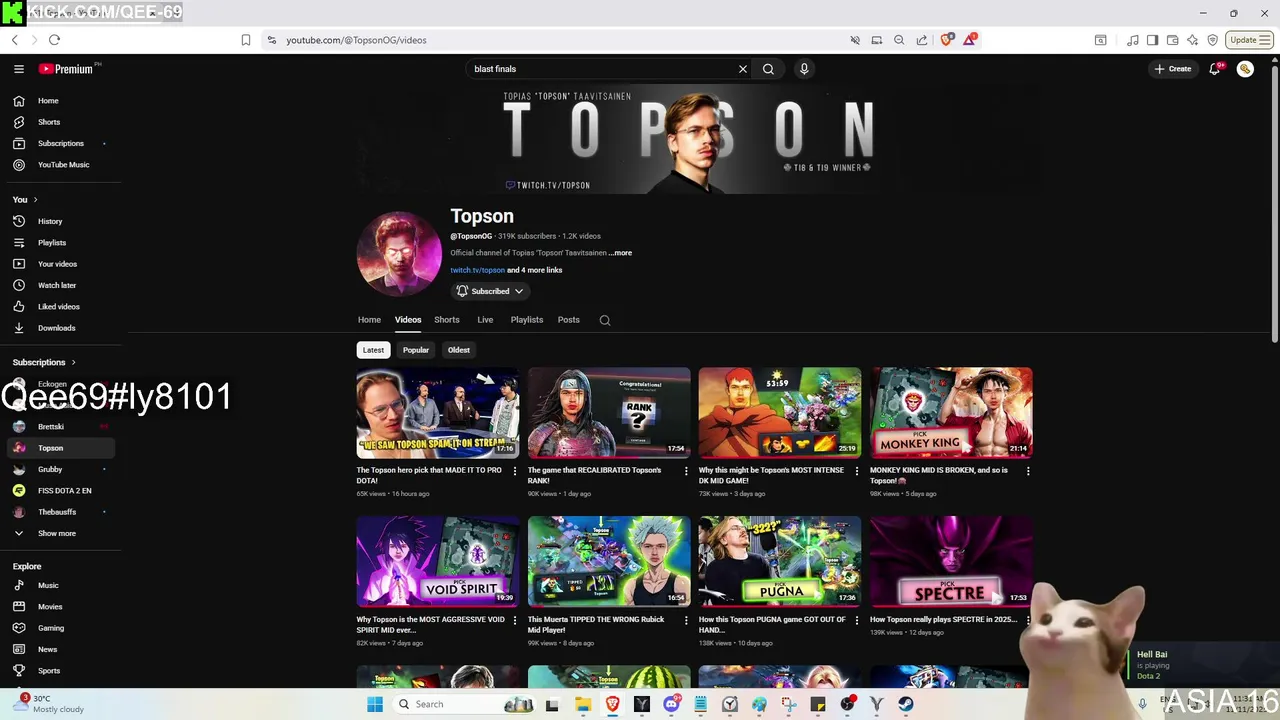Reload the page in browser
The height and width of the screenshot is (720, 1280).
54,40
